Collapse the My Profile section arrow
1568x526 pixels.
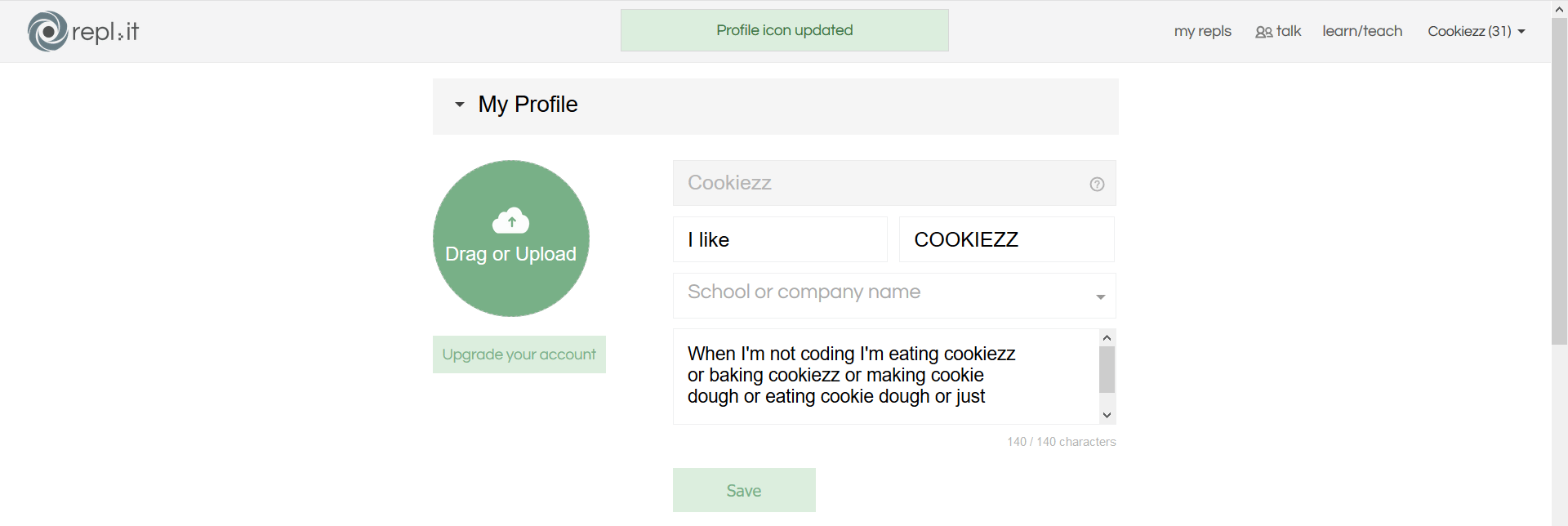pyautogui.click(x=460, y=105)
